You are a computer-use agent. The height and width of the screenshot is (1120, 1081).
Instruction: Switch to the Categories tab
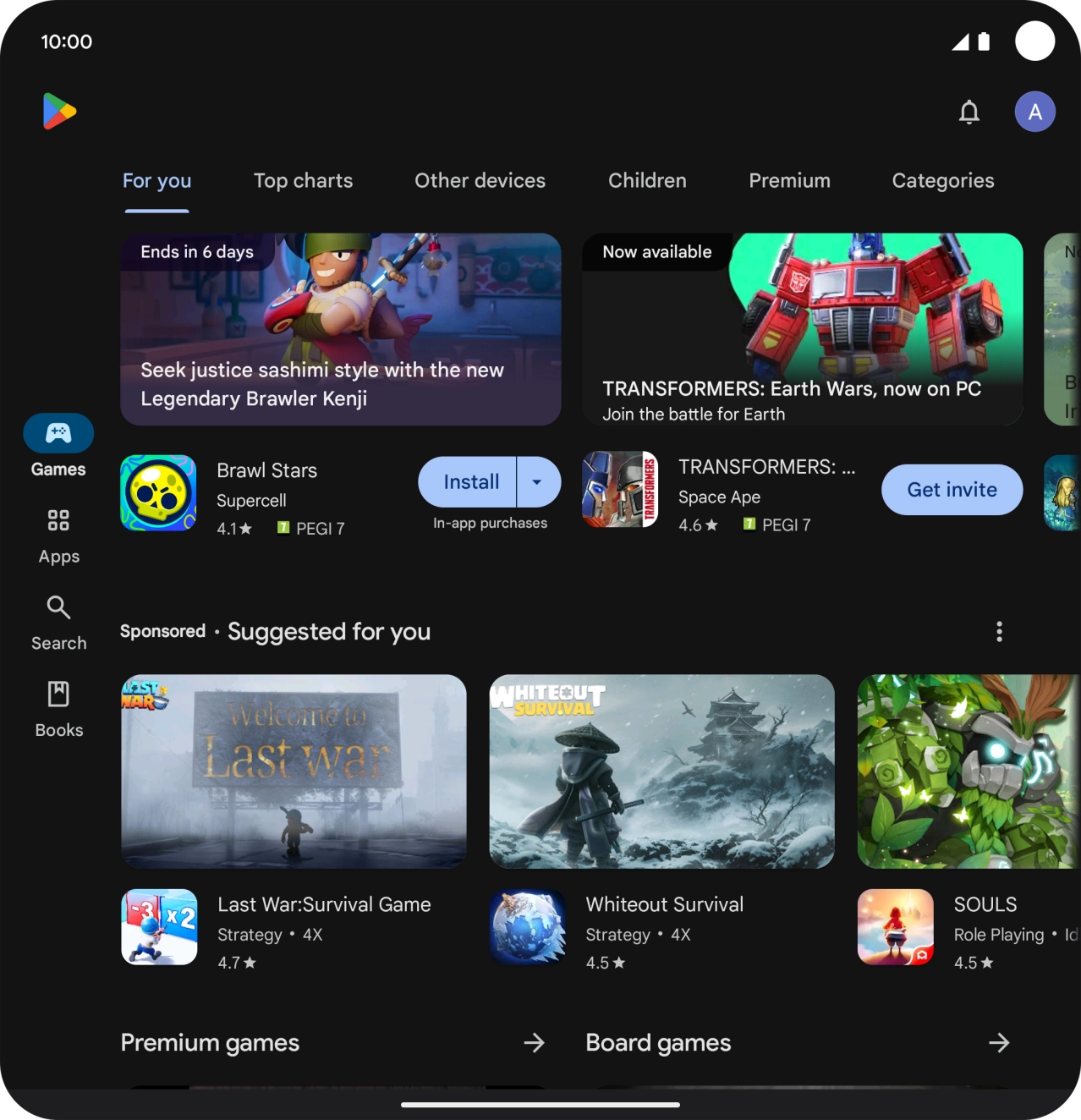point(942,181)
